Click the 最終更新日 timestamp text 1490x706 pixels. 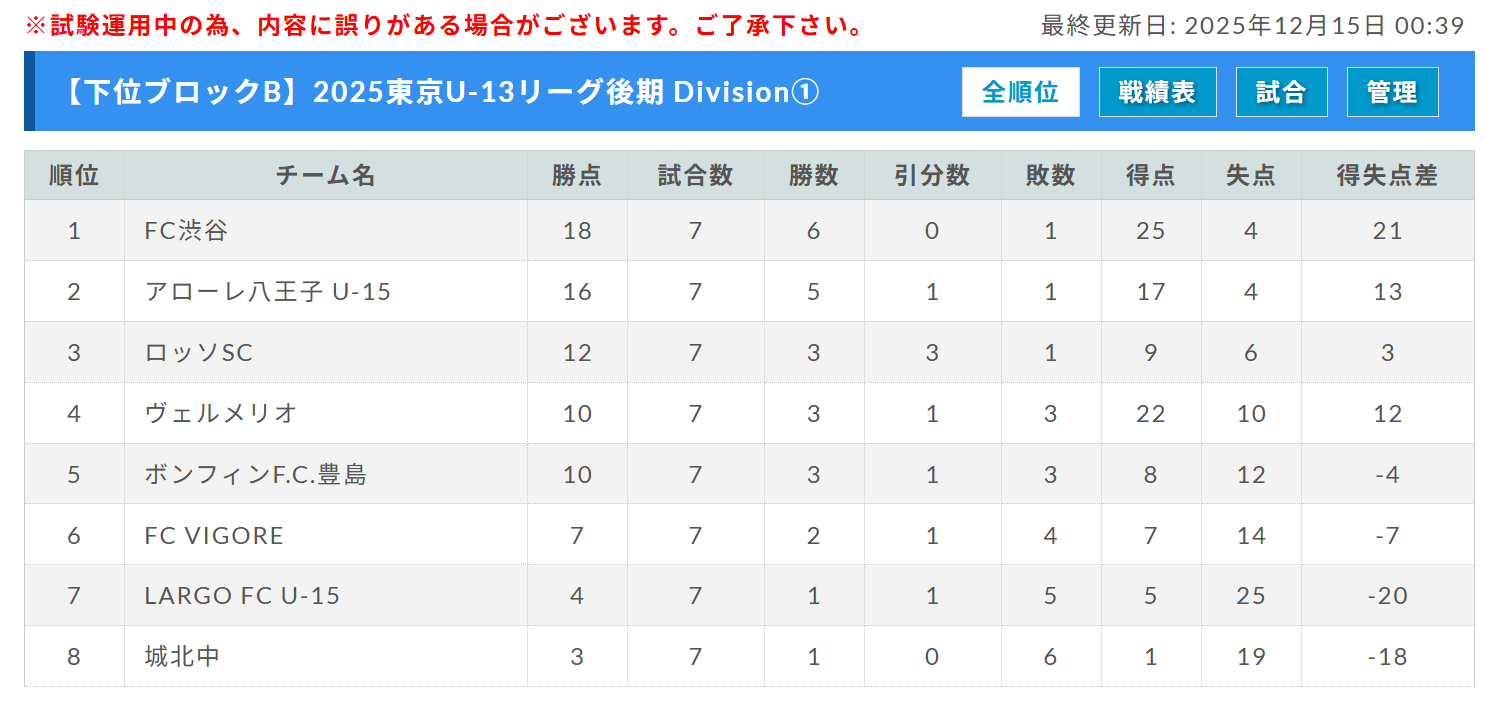click(x=1252, y=26)
